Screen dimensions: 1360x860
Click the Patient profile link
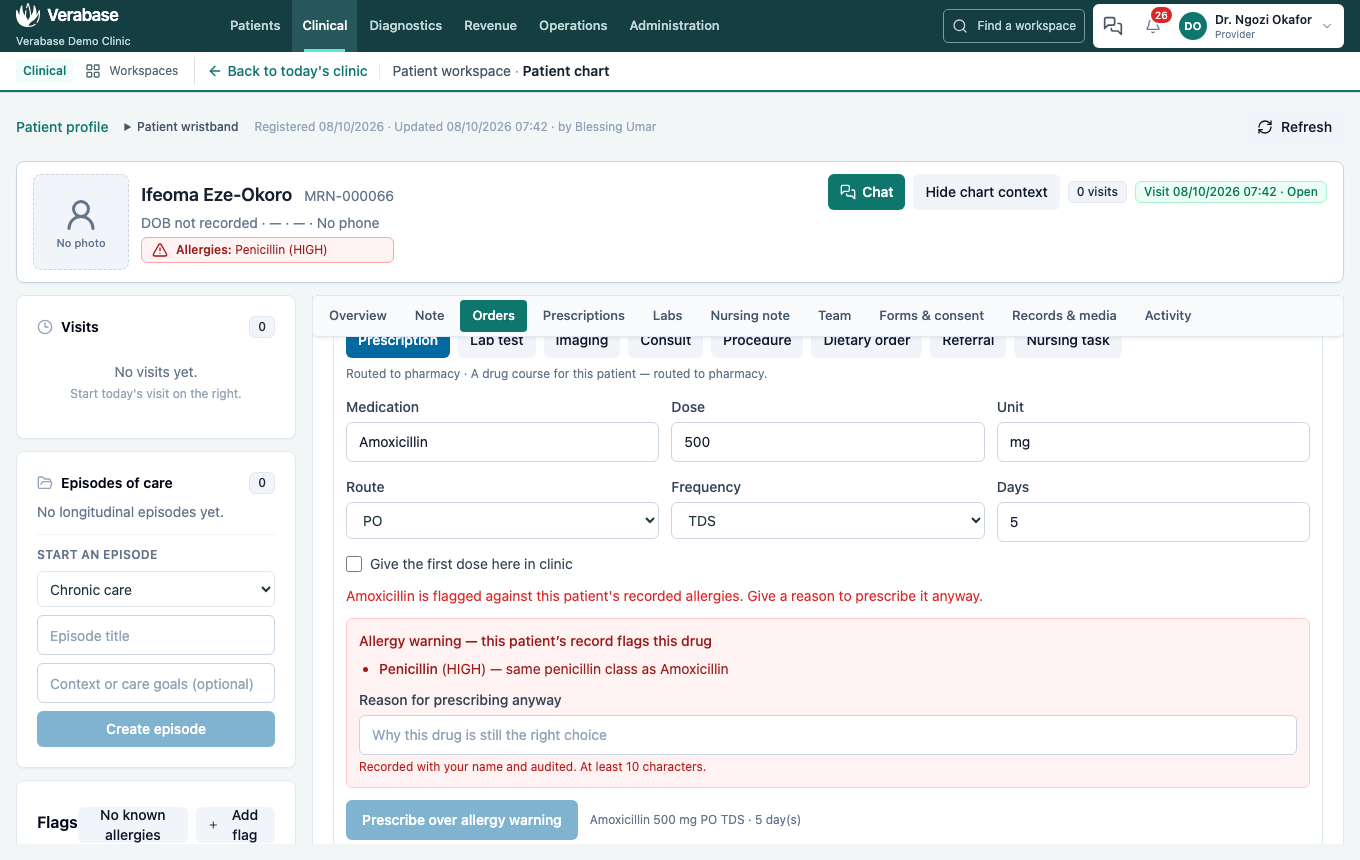tap(62, 127)
